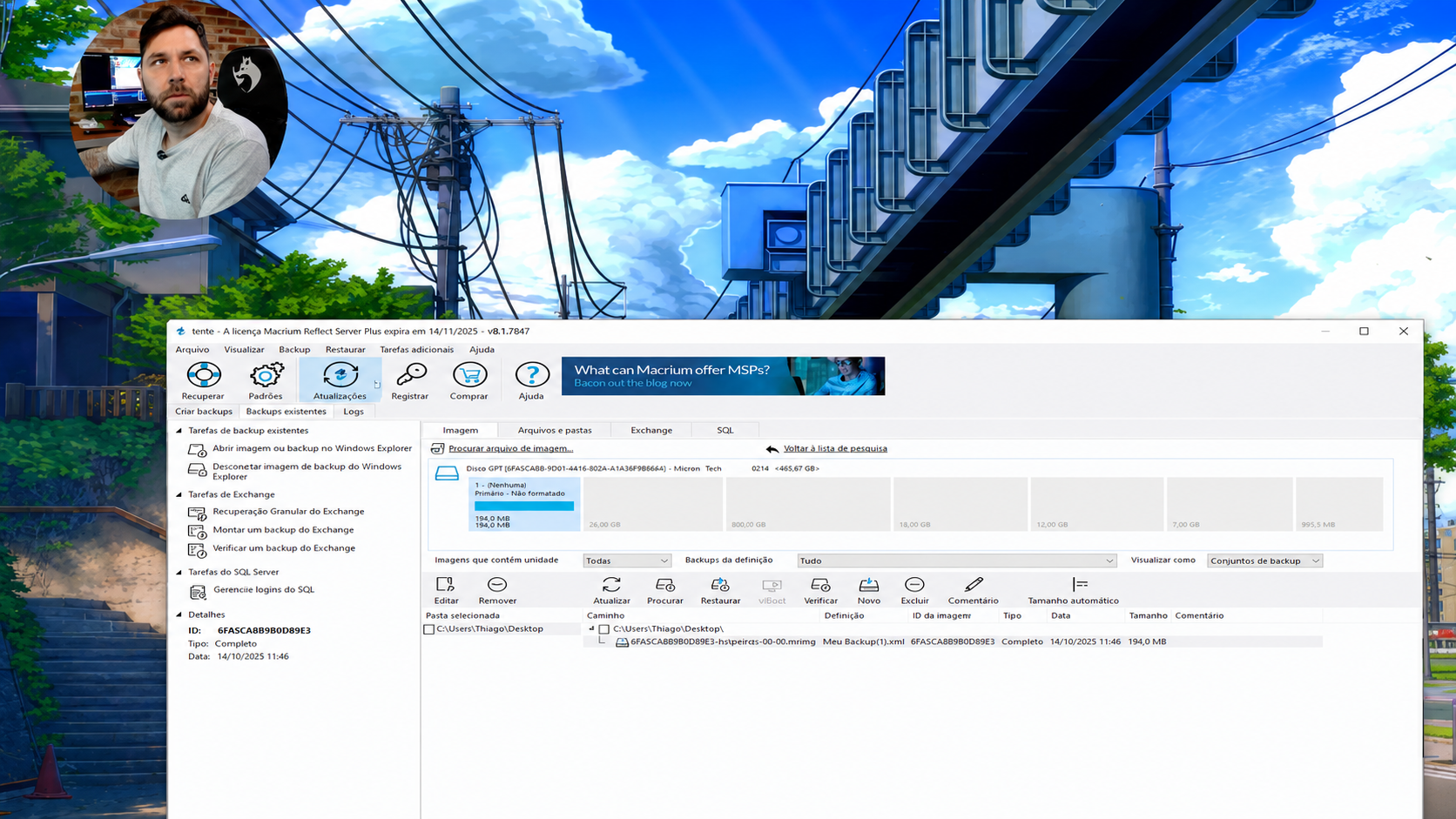
Task: Collapse the Tarefas de Exchange section
Action: [179, 494]
